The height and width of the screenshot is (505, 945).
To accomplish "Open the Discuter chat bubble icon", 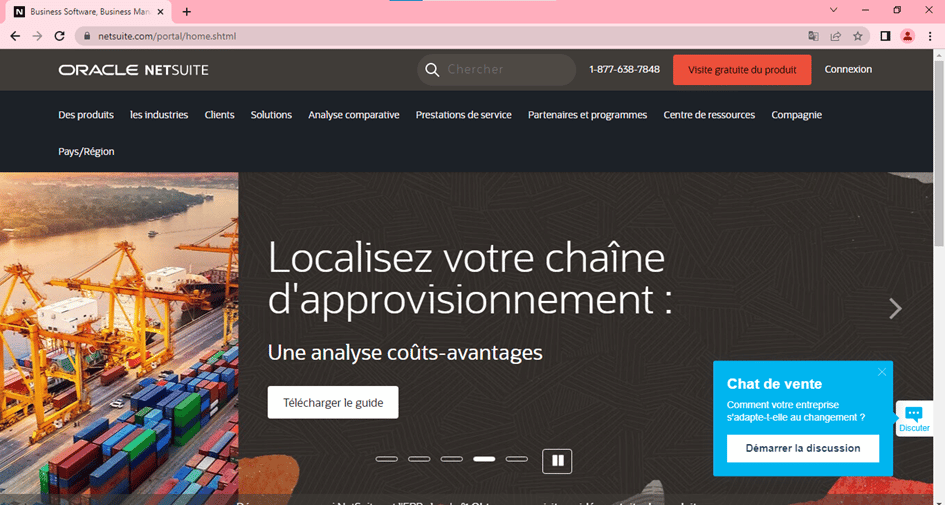I will 913,416.
